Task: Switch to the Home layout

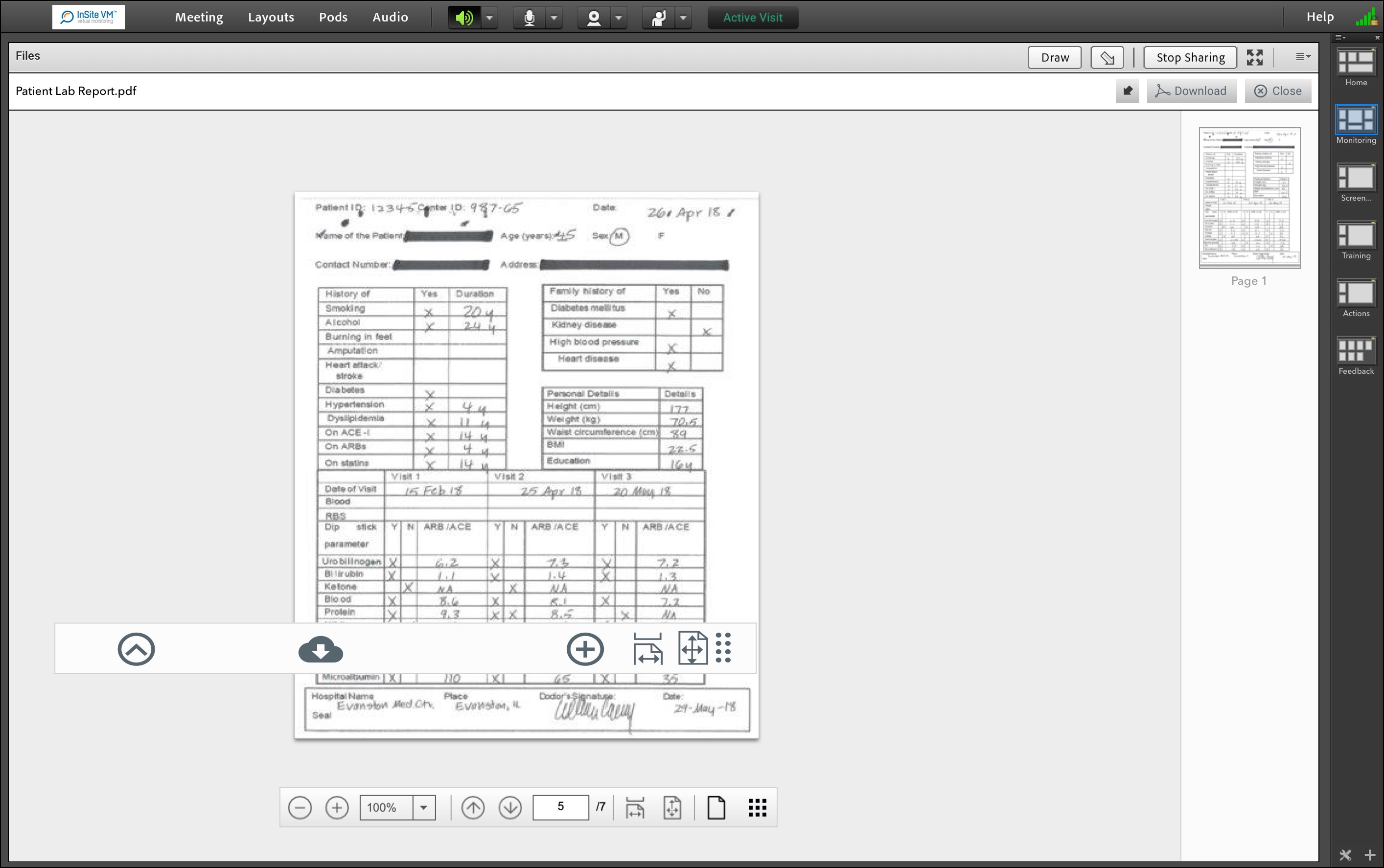Action: (1356, 68)
